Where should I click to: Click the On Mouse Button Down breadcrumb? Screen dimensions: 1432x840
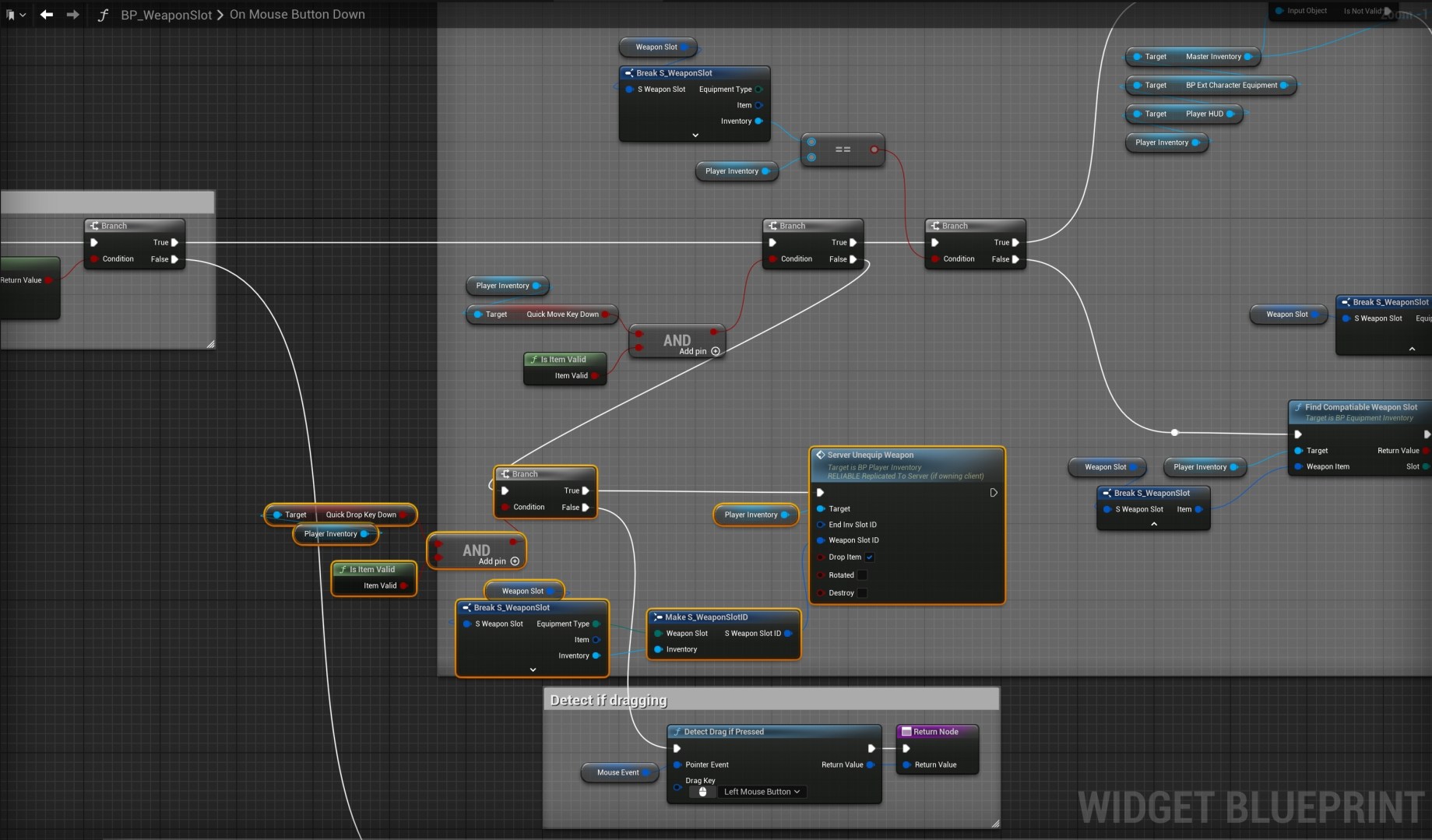tap(297, 15)
